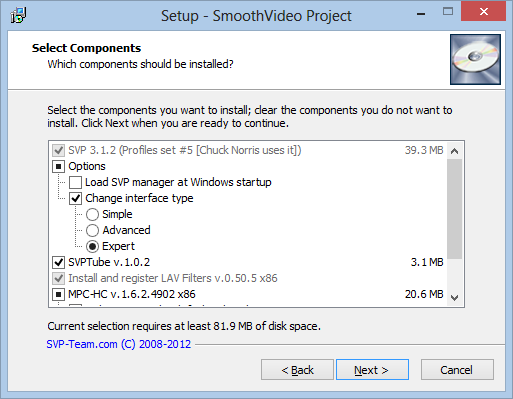Screen dimensions: 513x399
Task: Select the Simple interface radio button
Action: 92,214
